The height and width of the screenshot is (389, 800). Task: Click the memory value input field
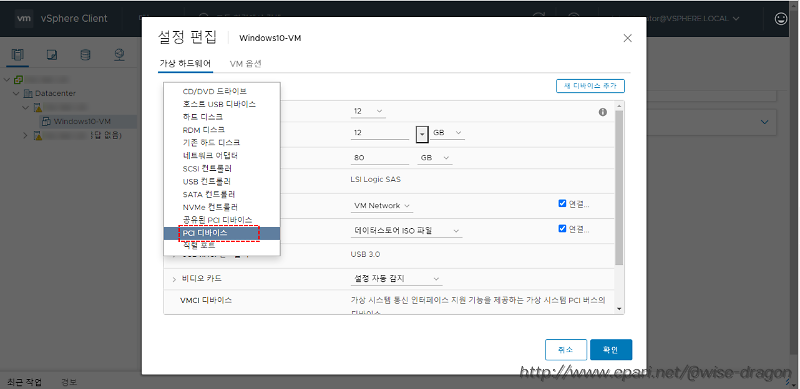coord(380,133)
